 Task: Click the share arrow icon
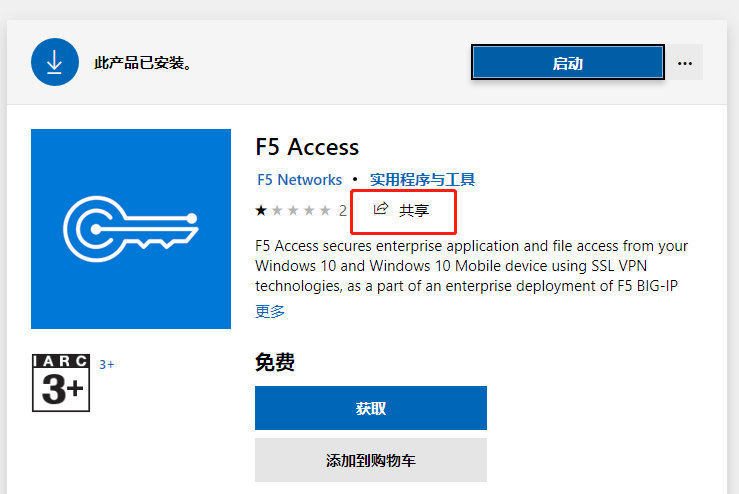[381, 208]
